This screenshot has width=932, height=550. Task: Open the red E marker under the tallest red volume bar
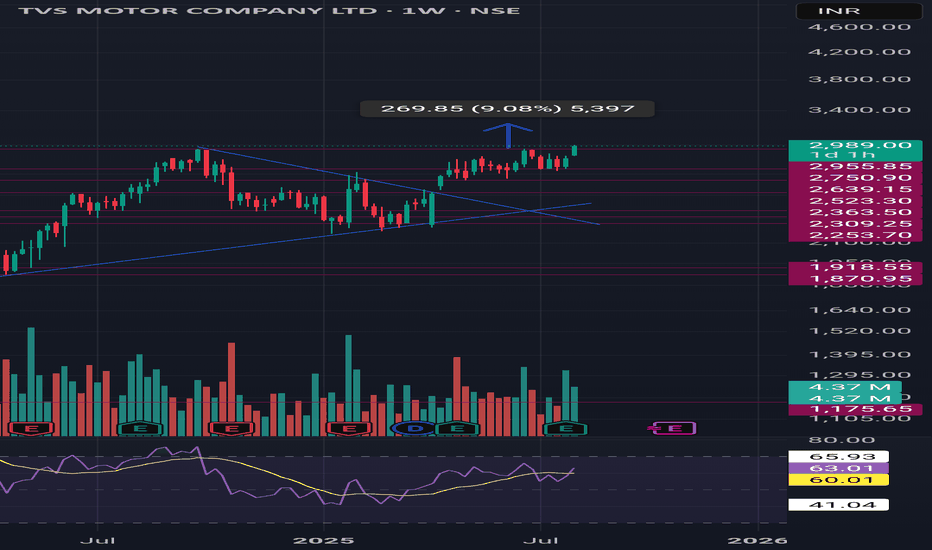pos(231,428)
